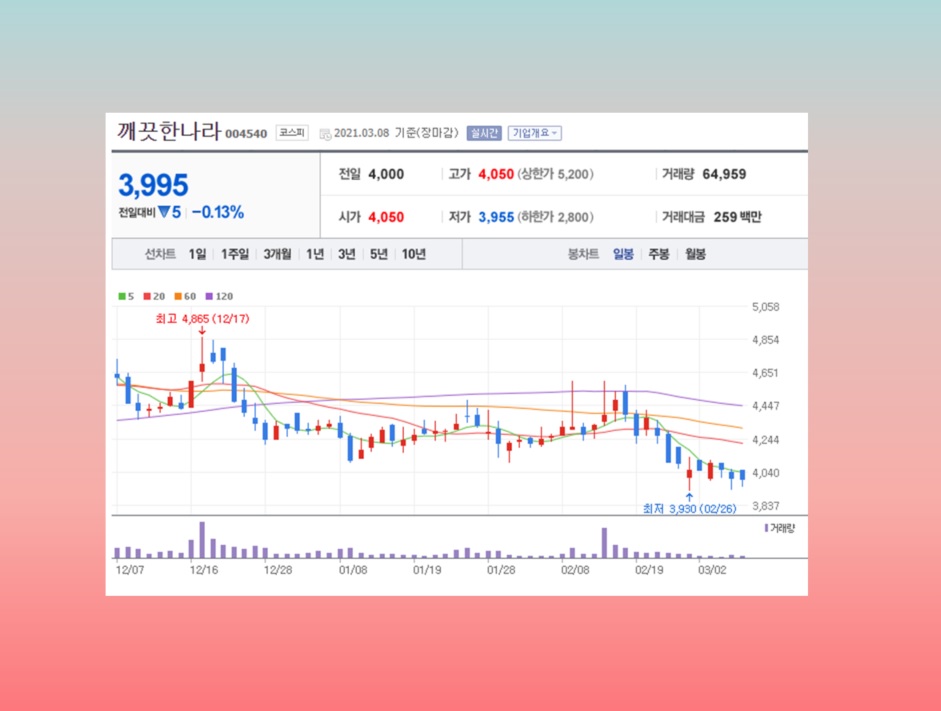The height and width of the screenshot is (711, 941).
Task: Click the 고가 high price 4,050
Action: (496, 175)
